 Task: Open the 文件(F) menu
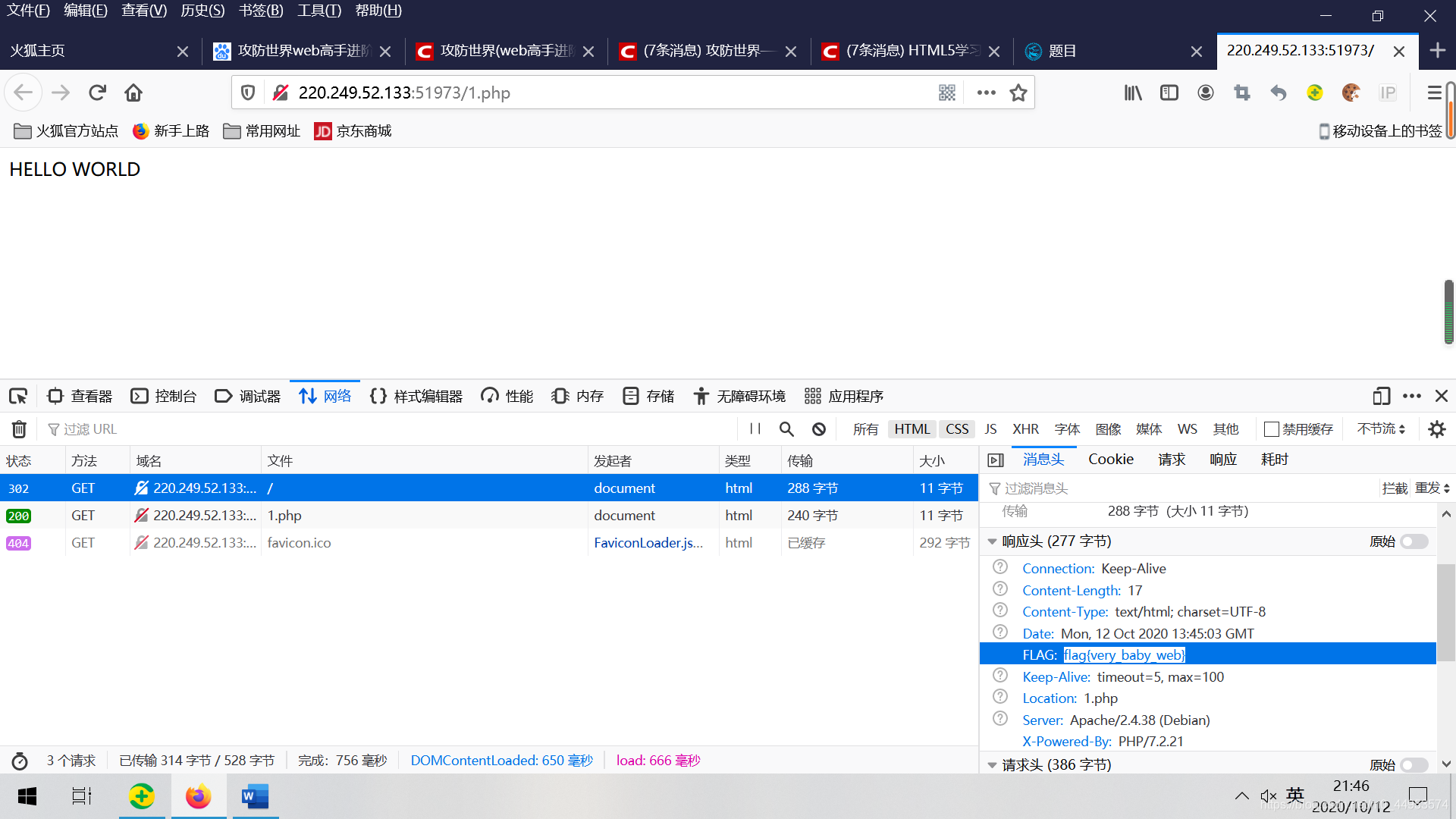coord(28,11)
